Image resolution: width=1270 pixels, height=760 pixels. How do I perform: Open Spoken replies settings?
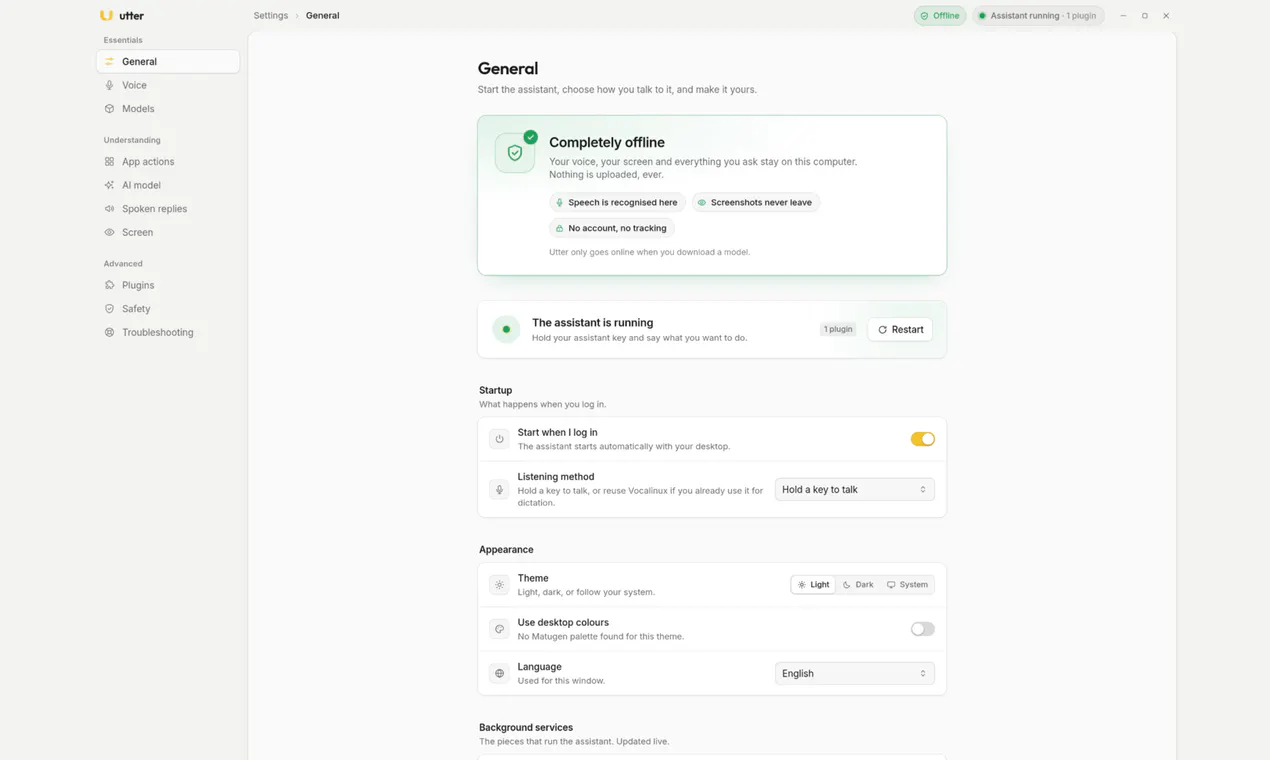click(168, 209)
